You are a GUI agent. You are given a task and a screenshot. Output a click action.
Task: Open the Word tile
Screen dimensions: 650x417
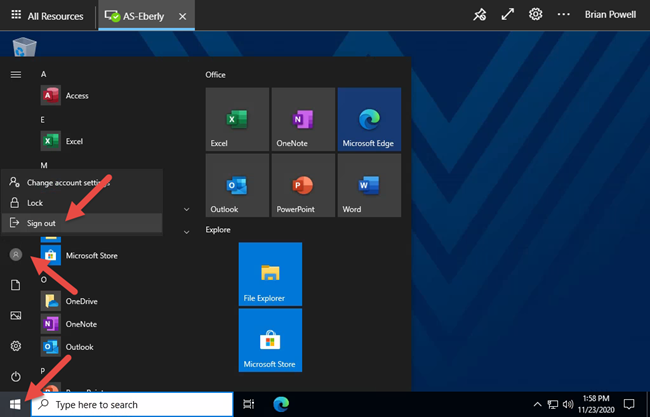tap(369, 185)
